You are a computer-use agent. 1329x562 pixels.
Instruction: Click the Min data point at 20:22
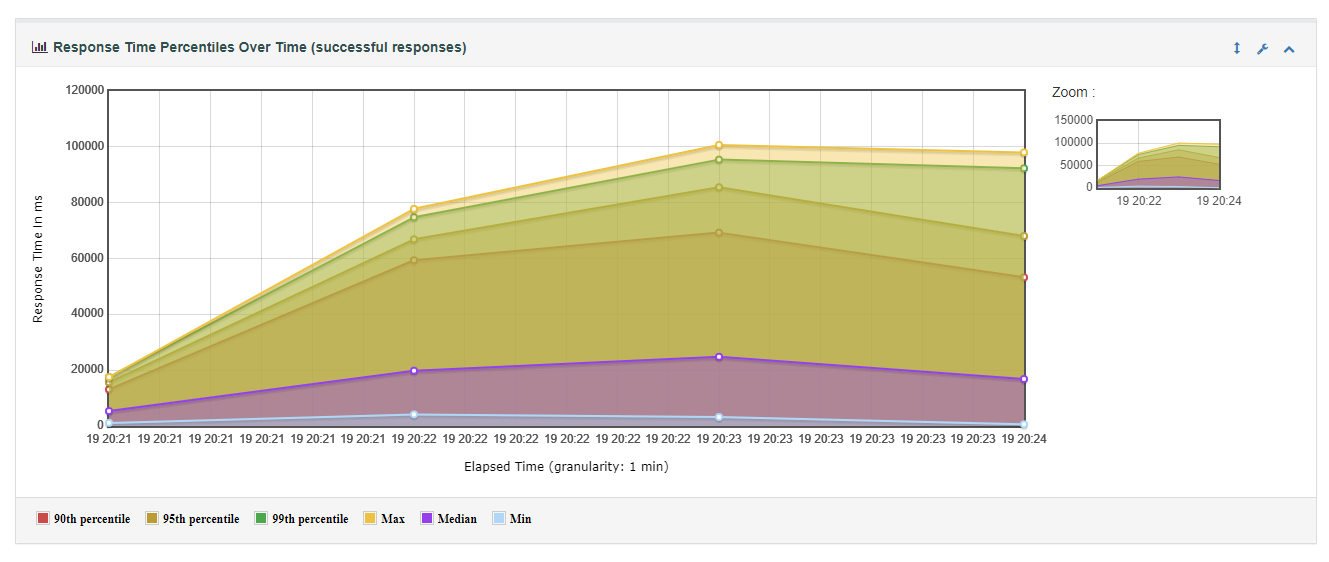click(x=414, y=414)
